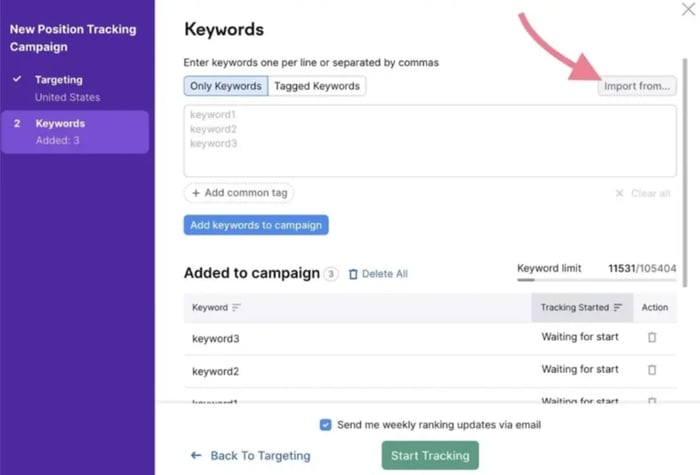Click Waiting for start in keyword3 row
This screenshot has height=475, width=700.
coord(580,337)
